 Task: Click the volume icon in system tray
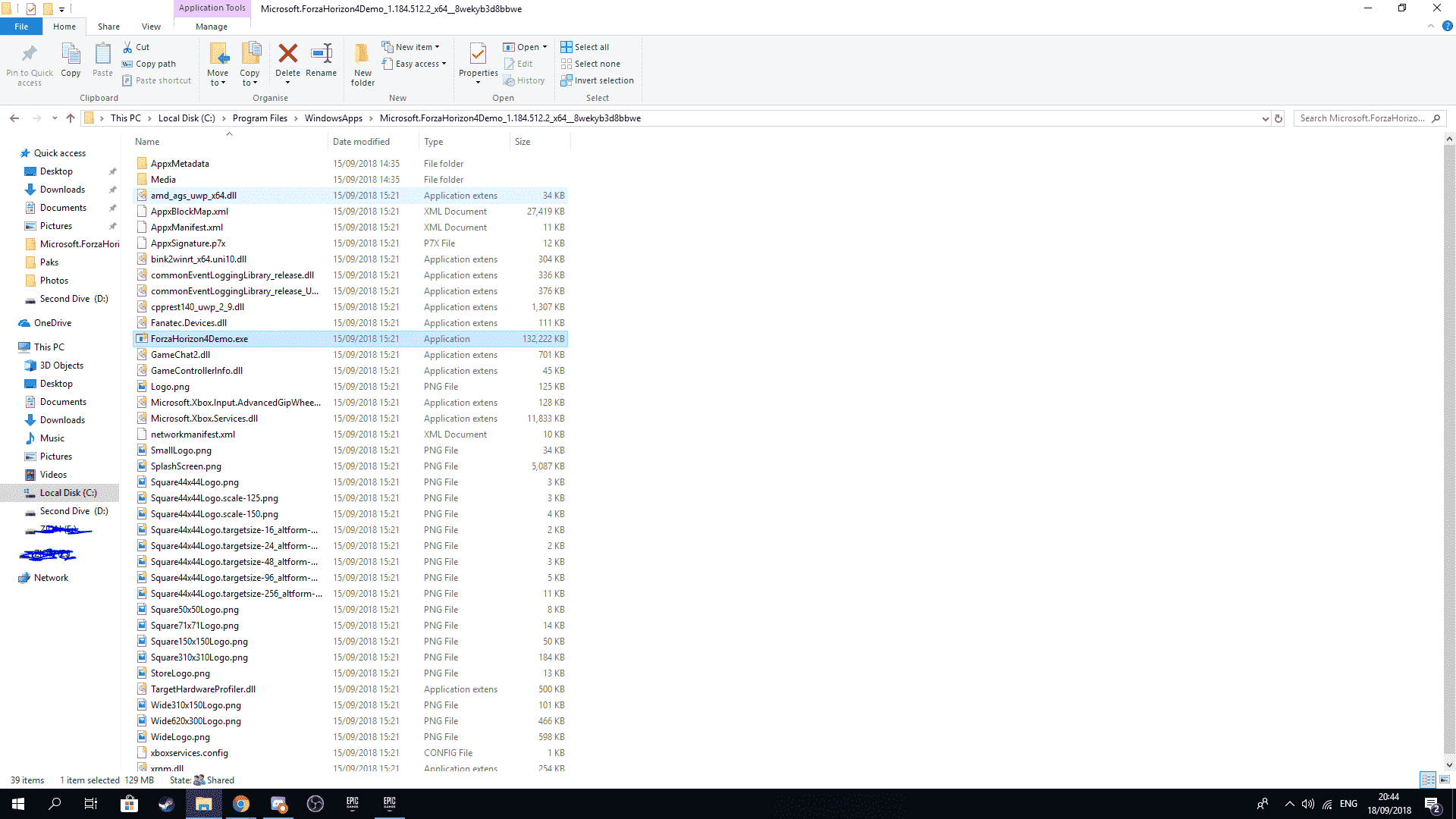tap(1308, 804)
